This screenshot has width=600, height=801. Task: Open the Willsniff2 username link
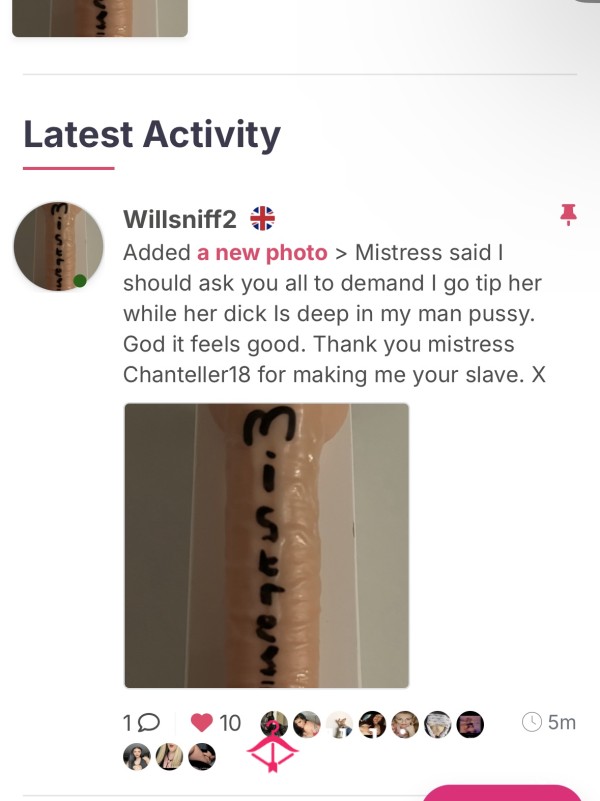[x=180, y=219]
